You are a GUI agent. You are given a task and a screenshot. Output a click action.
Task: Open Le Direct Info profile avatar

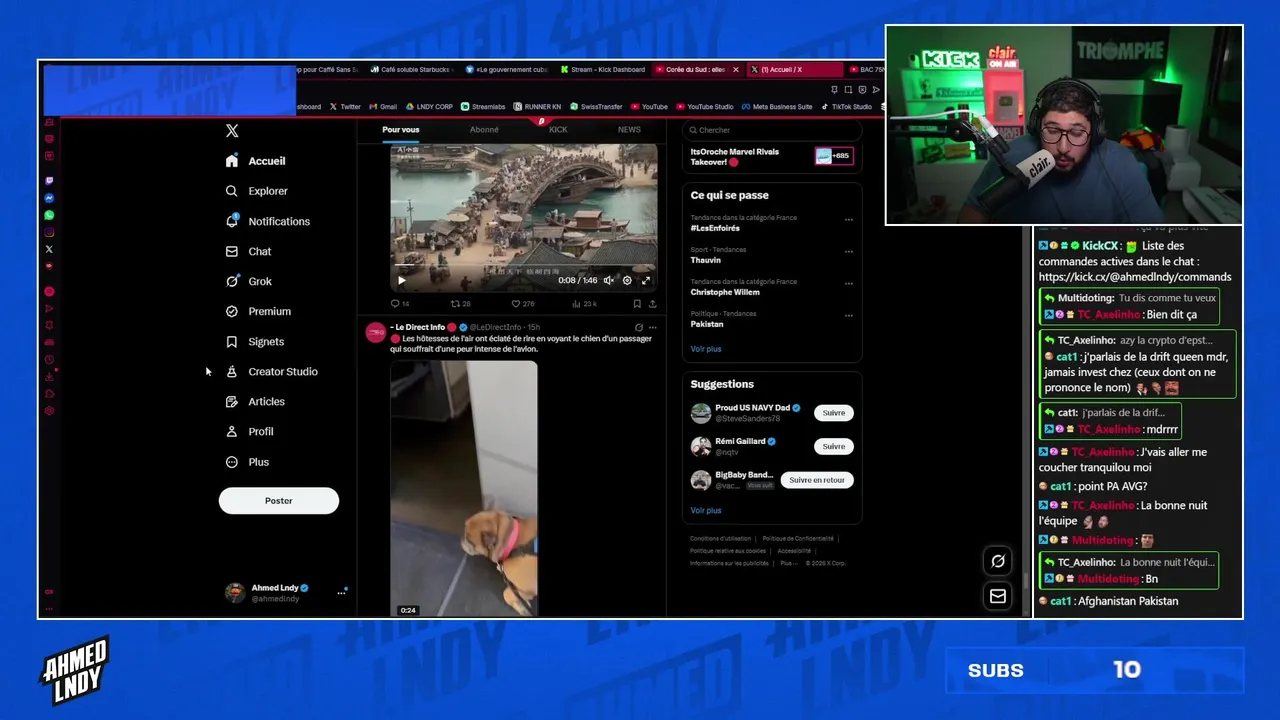[x=376, y=332]
